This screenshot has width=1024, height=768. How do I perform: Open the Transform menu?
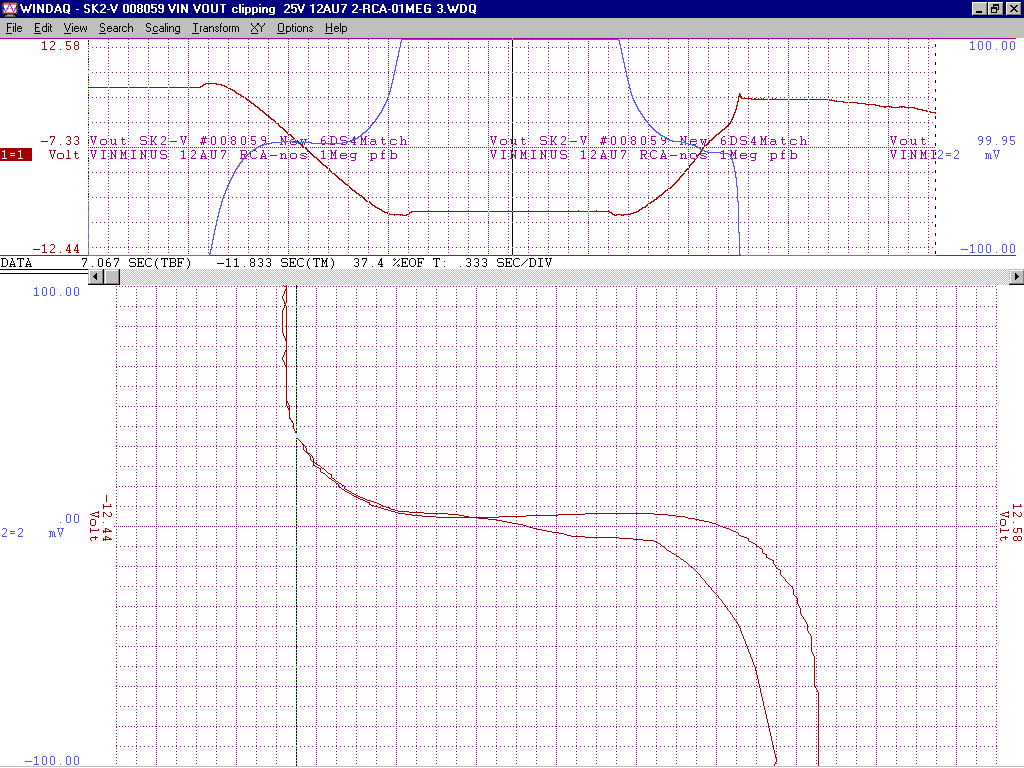tap(216, 28)
